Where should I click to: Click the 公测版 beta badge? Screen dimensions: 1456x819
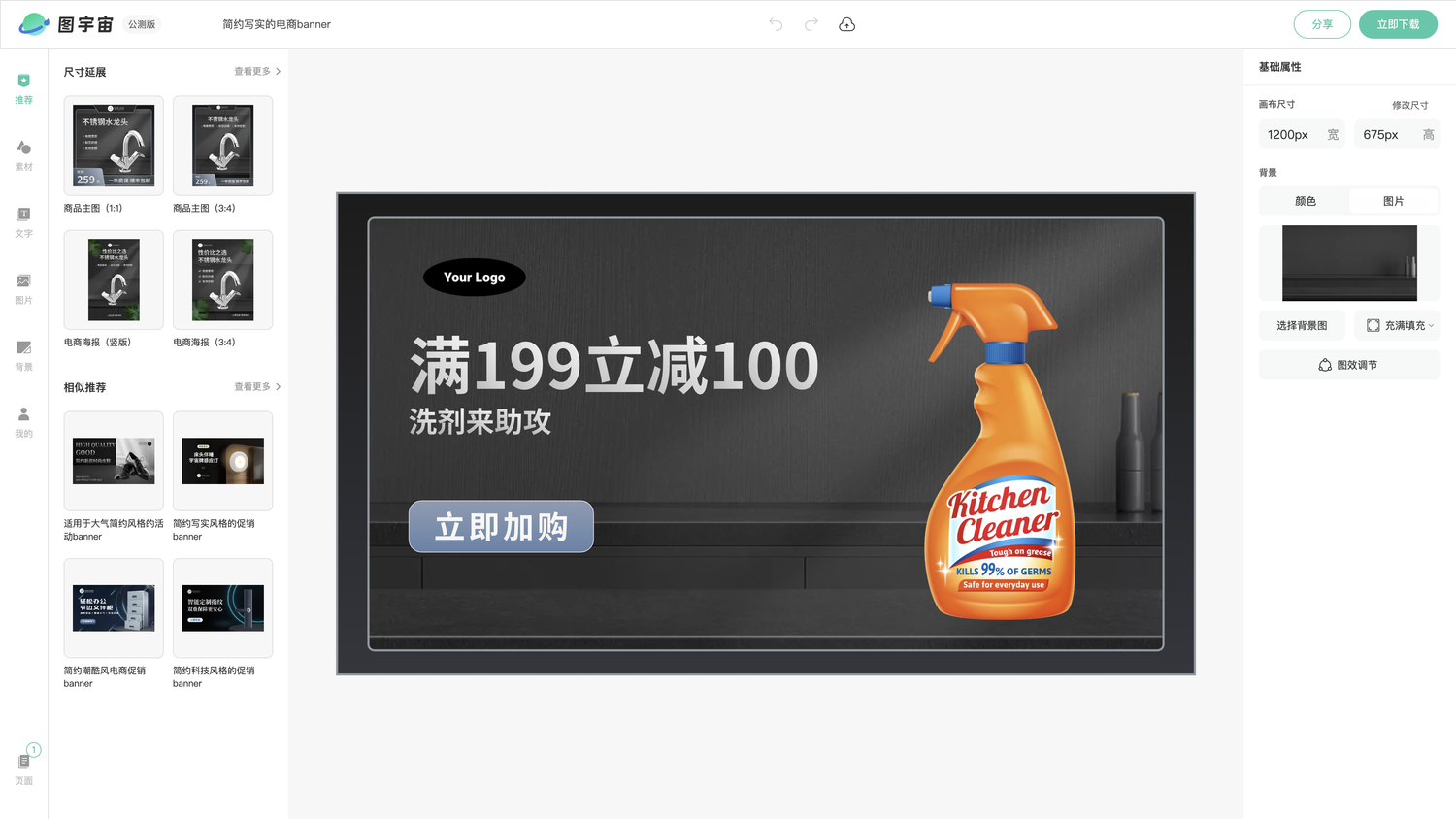(142, 24)
